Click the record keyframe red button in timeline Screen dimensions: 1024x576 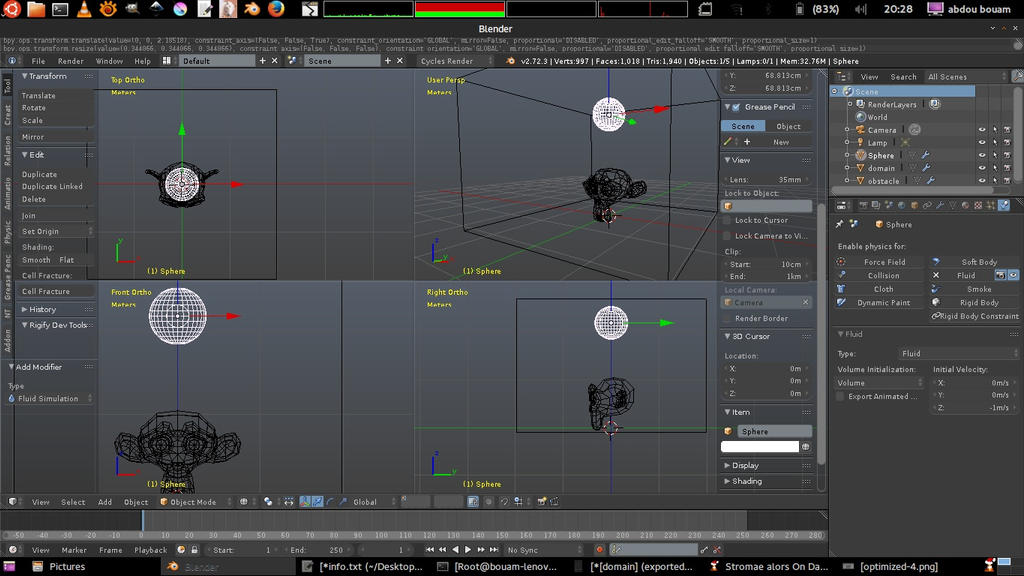point(599,550)
